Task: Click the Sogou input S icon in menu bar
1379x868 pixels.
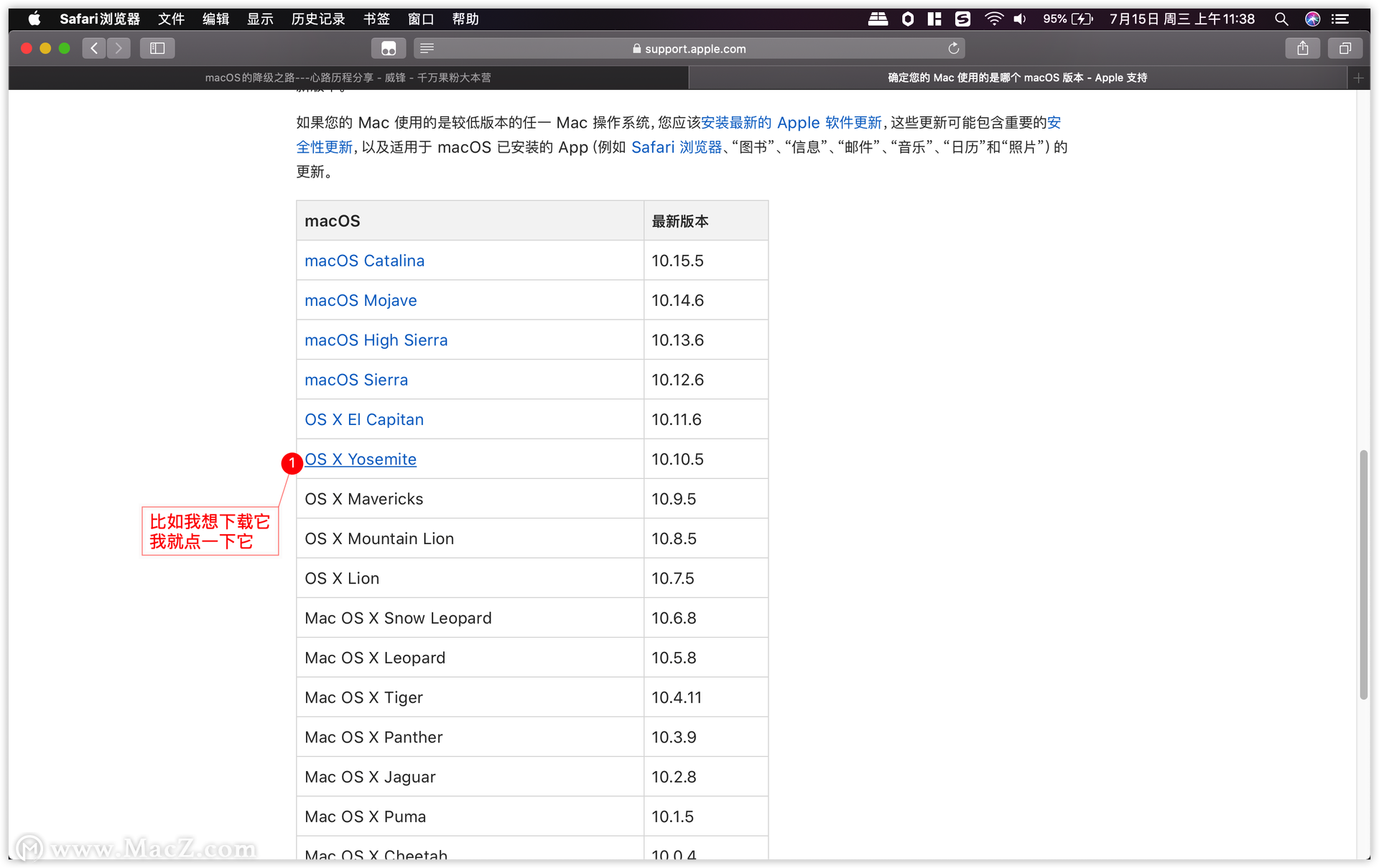Action: 962,19
